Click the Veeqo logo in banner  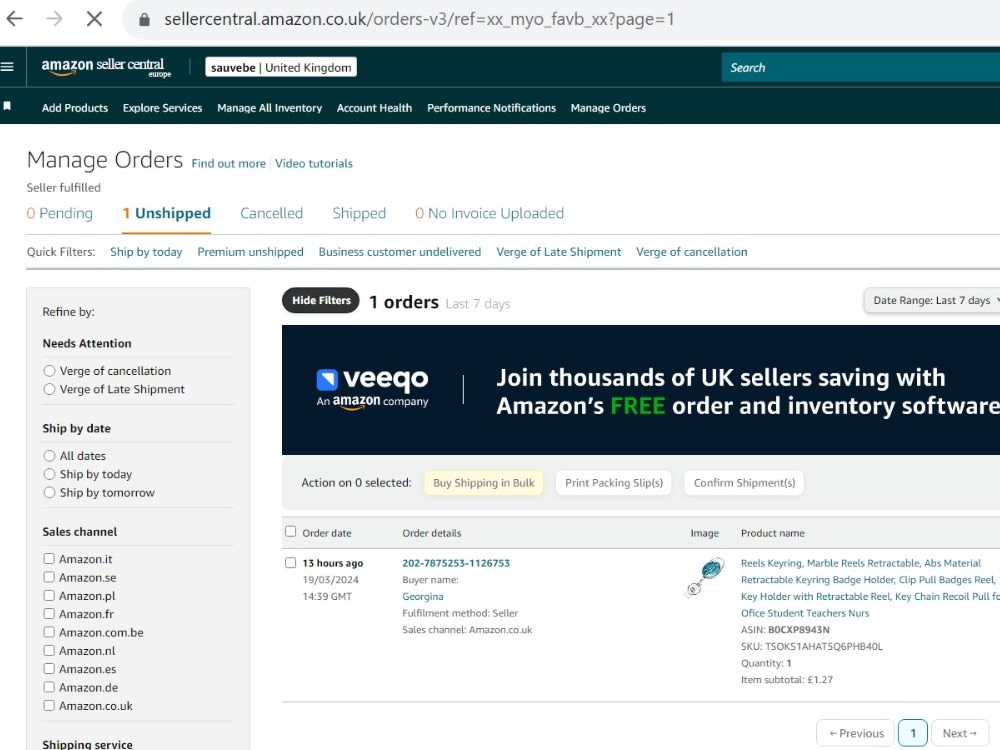(x=372, y=389)
